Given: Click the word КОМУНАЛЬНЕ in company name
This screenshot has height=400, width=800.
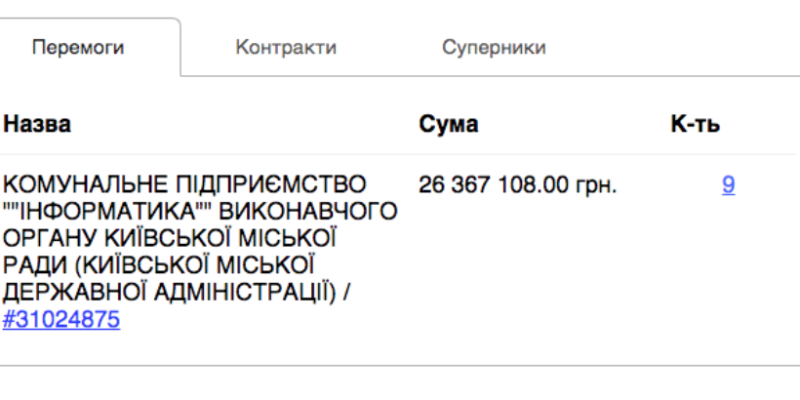Looking at the screenshot, I should click(x=70, y=185).
